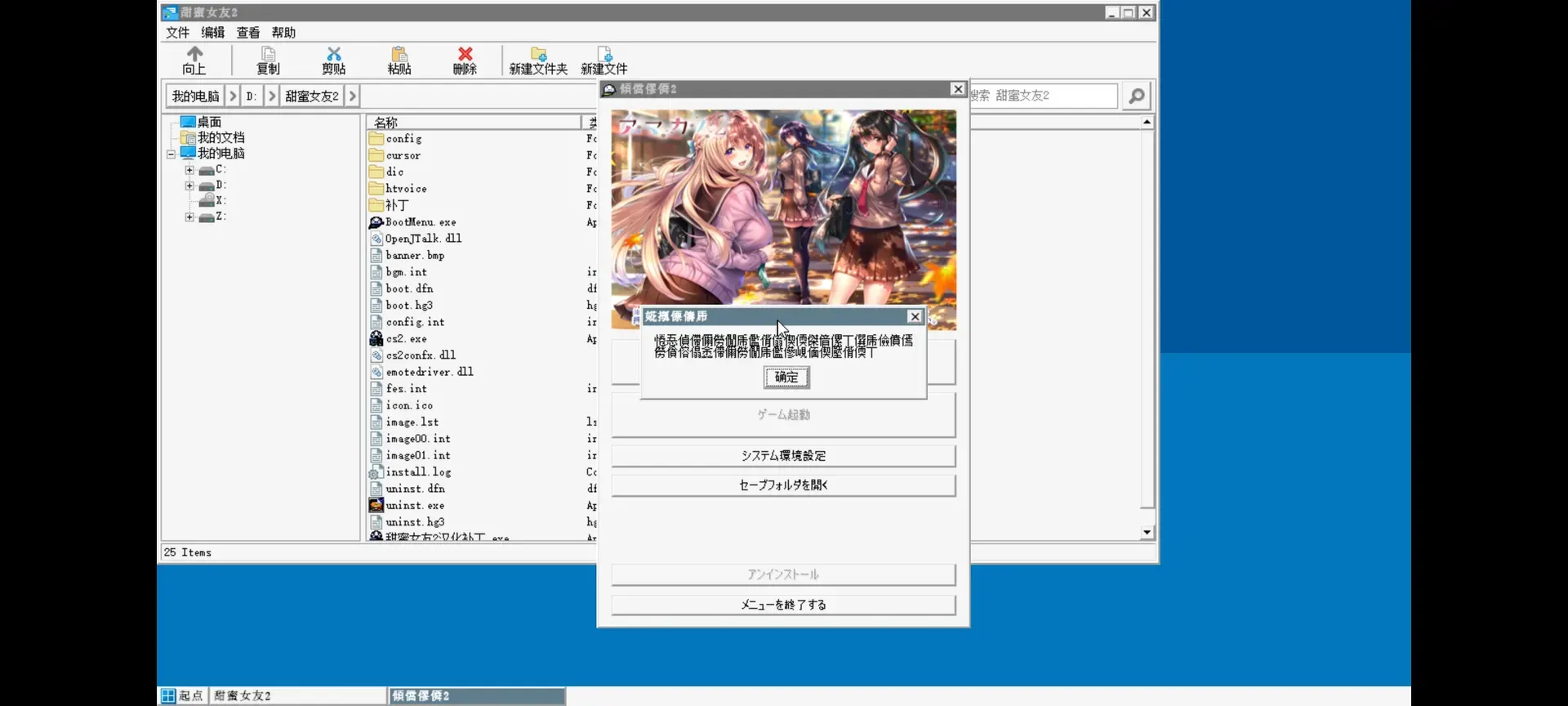The height and width of the screenshot is (706, 1568).
Task: Click the search input field
Action: (x=1044, y=96)
